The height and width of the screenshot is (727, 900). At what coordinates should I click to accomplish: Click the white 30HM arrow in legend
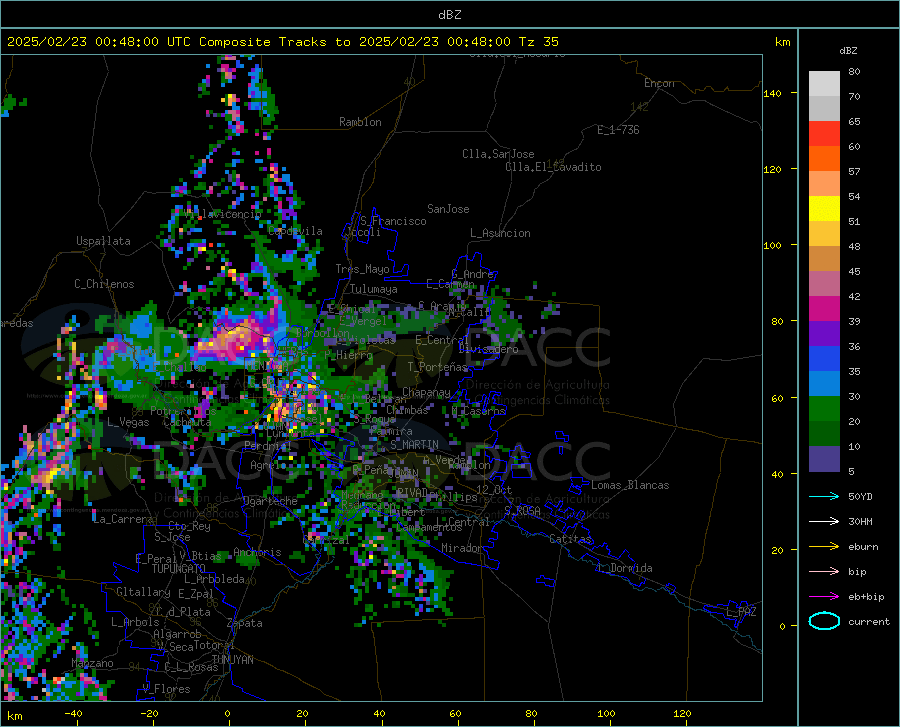click(x=824, y=522)
